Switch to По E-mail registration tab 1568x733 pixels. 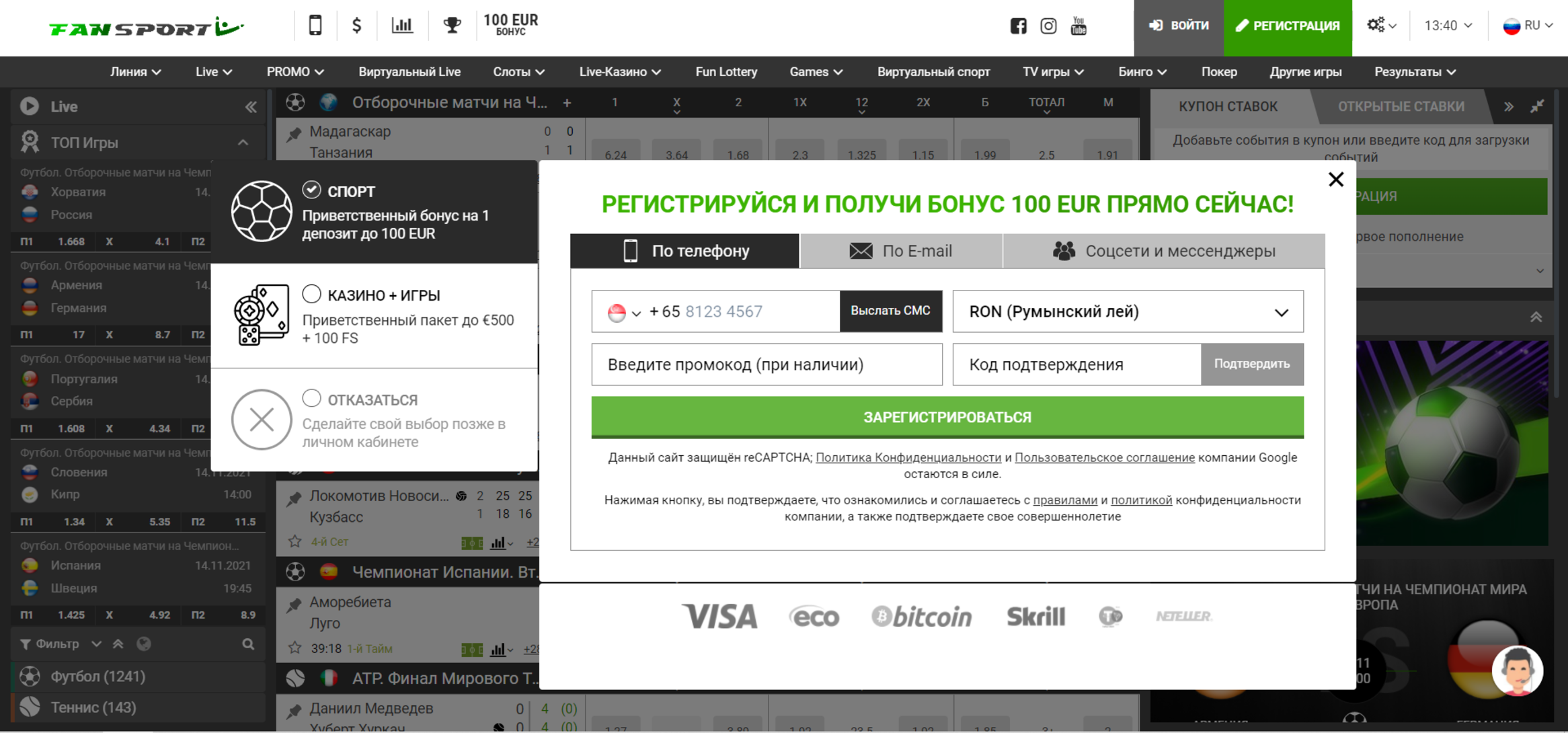coord(901,251)
